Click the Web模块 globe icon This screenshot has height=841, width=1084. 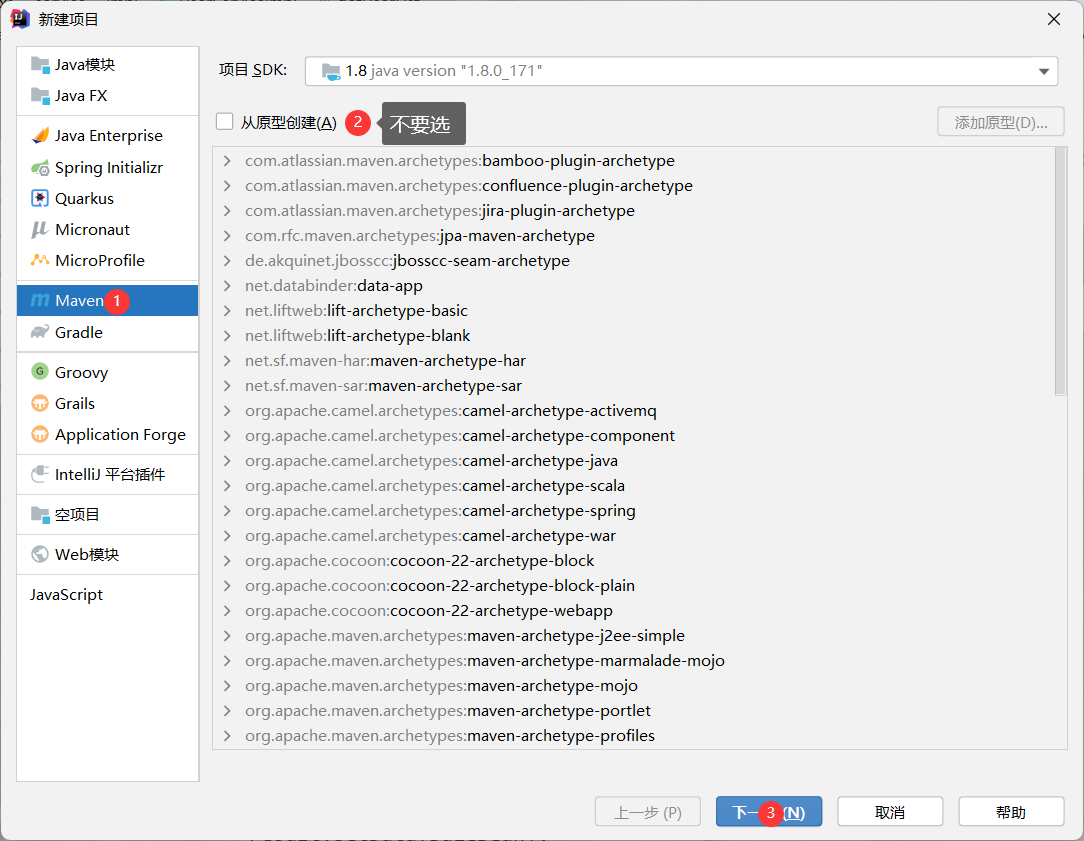[x=40, y=554]
